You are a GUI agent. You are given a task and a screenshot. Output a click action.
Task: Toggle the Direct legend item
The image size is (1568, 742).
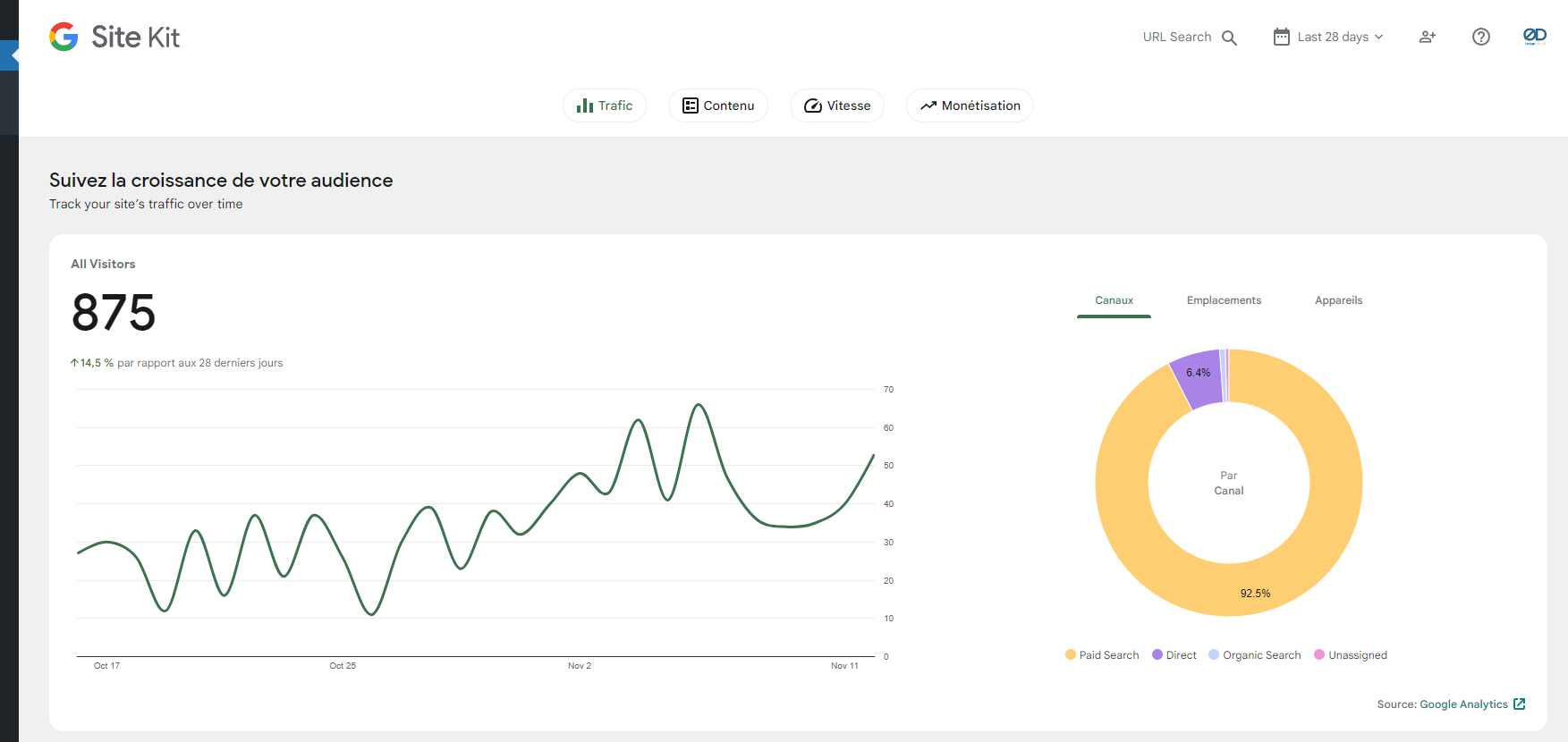[1174, 655]
